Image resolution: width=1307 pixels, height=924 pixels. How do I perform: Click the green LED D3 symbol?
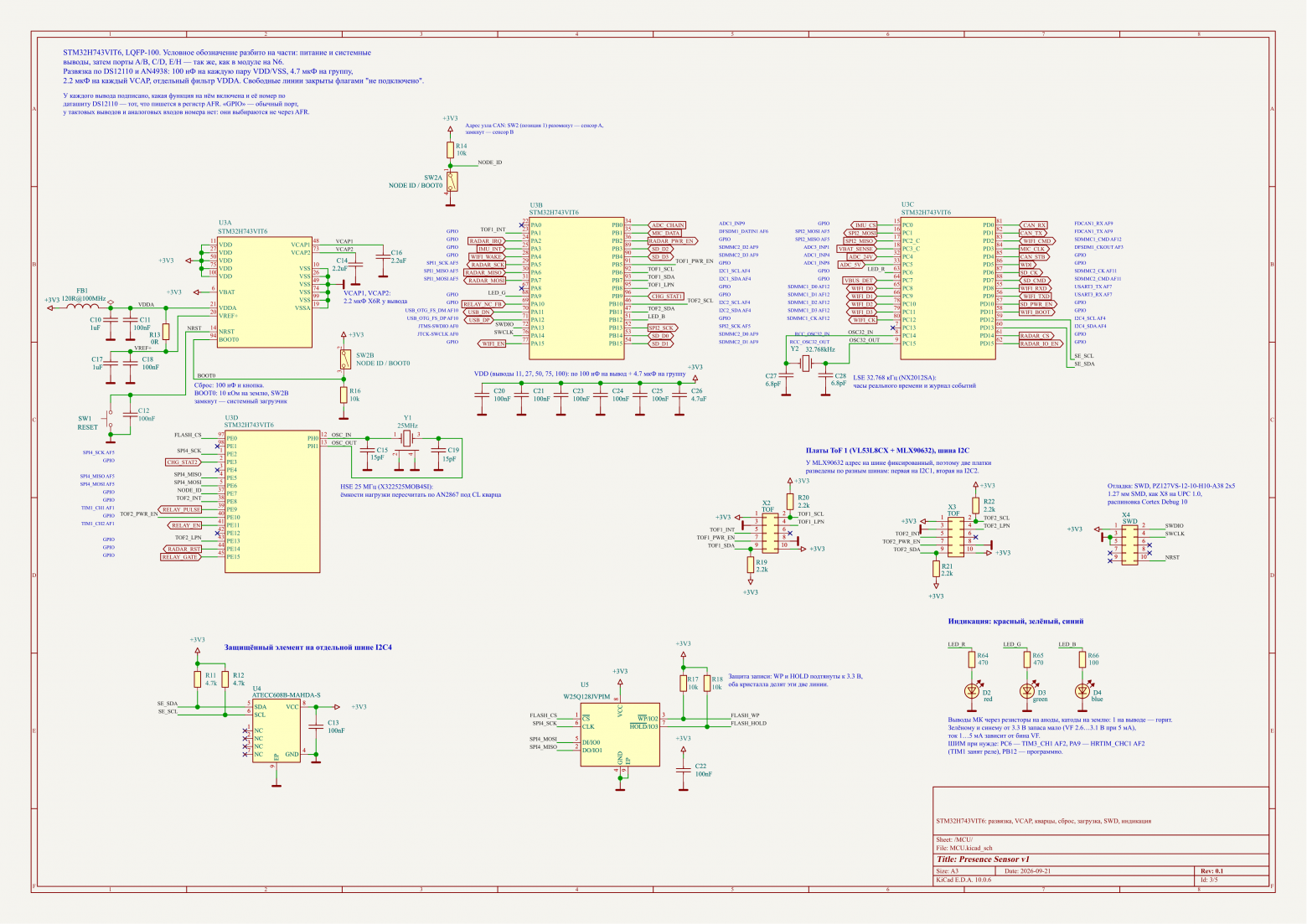1027,691
